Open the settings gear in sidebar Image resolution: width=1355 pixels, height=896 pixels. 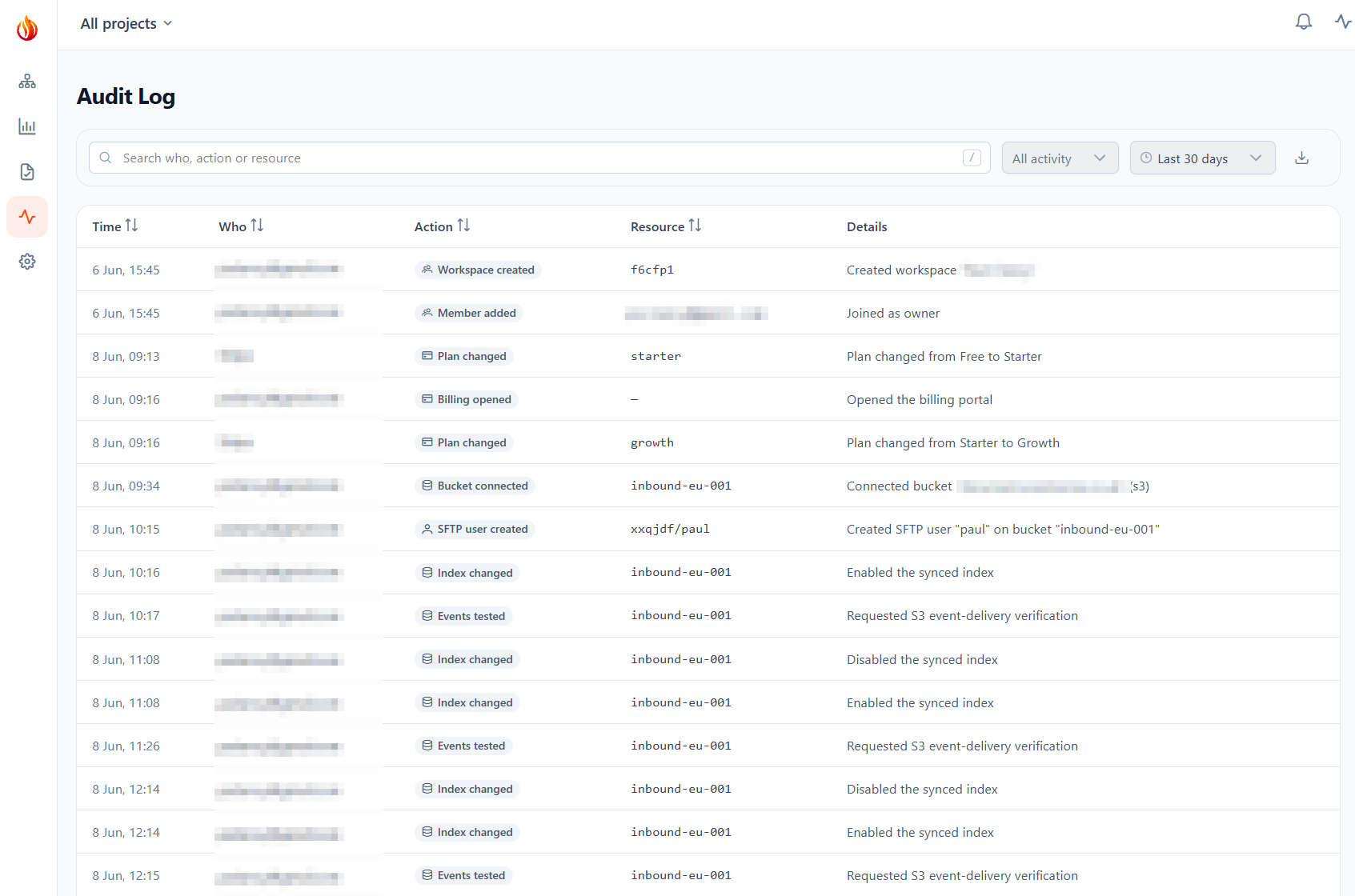point(27,262)
